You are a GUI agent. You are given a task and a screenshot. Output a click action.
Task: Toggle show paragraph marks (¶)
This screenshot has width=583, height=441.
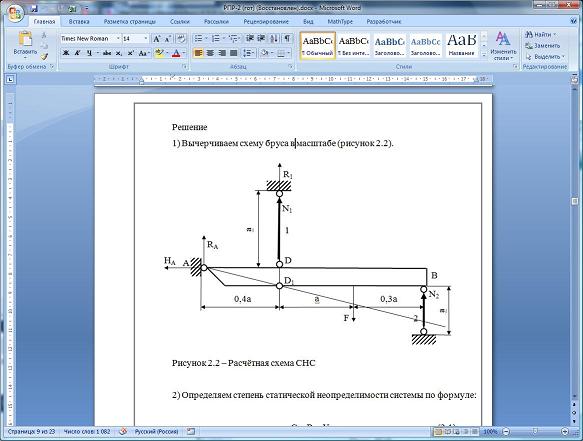pyautogui.click(x=287, y=39)
